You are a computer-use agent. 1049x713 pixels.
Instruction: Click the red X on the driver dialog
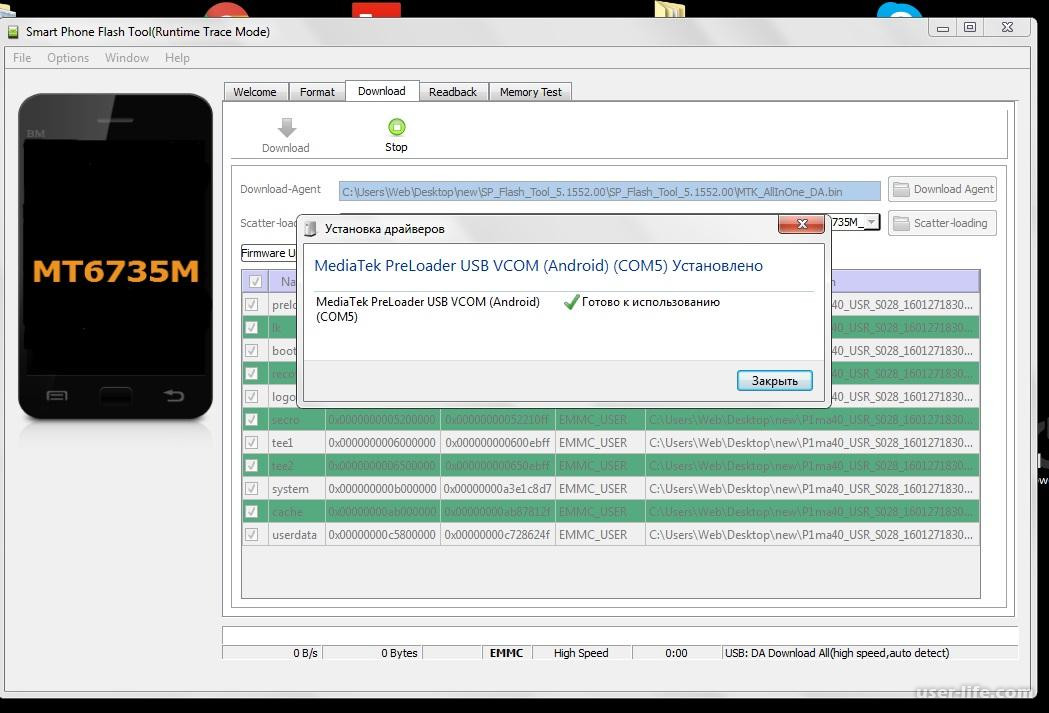tap(801, 224)
